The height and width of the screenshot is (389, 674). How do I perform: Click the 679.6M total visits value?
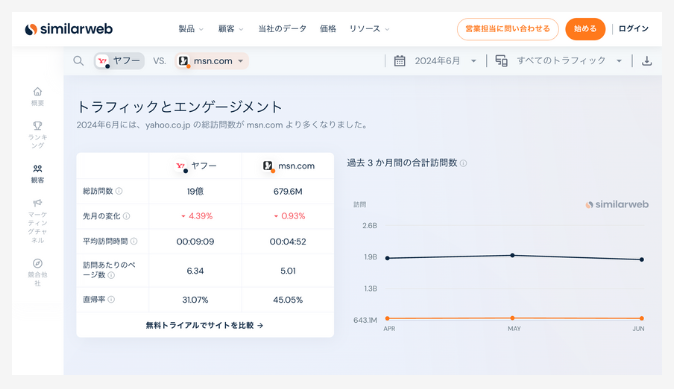tap(288, 191)
